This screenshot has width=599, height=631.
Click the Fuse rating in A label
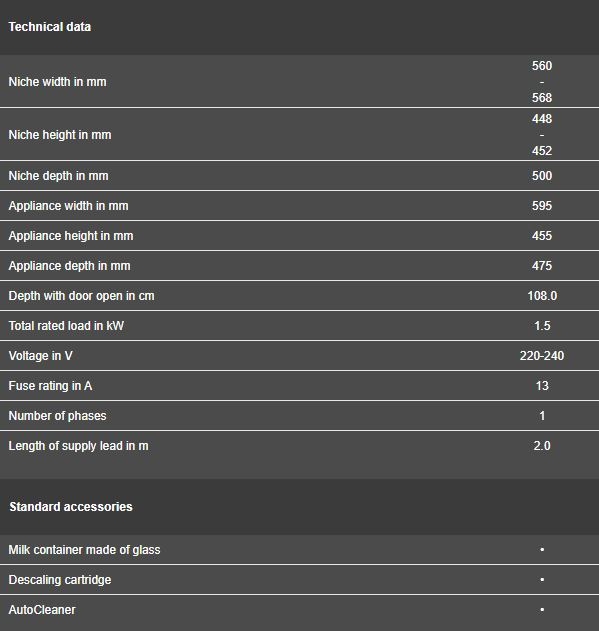(x=50, y=386)
